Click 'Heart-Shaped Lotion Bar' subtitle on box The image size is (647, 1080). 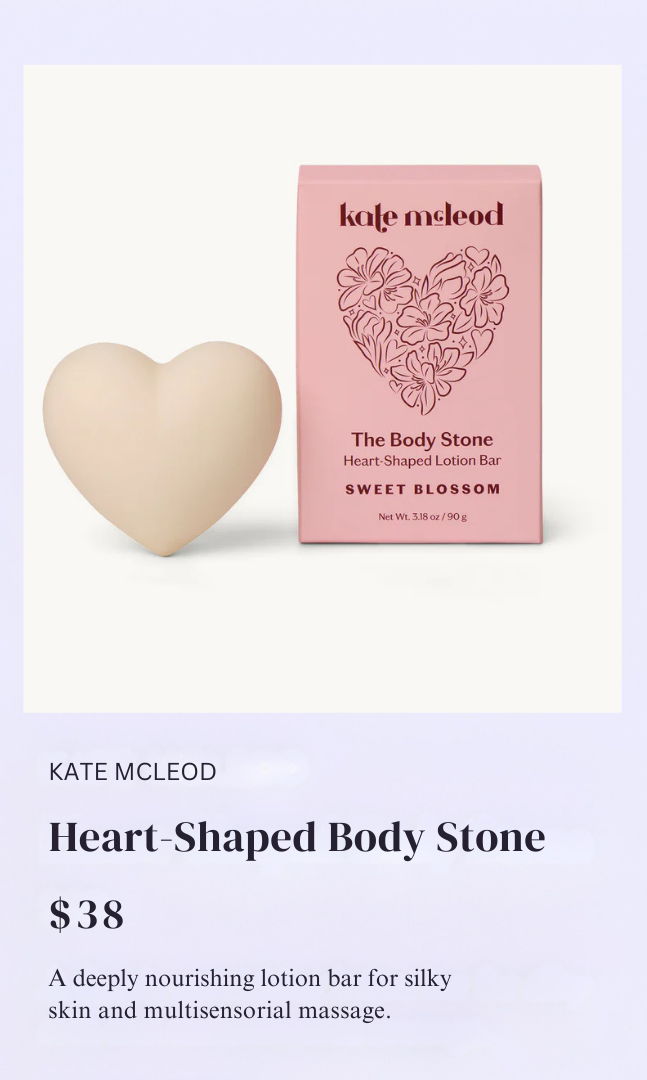(422, 461)
